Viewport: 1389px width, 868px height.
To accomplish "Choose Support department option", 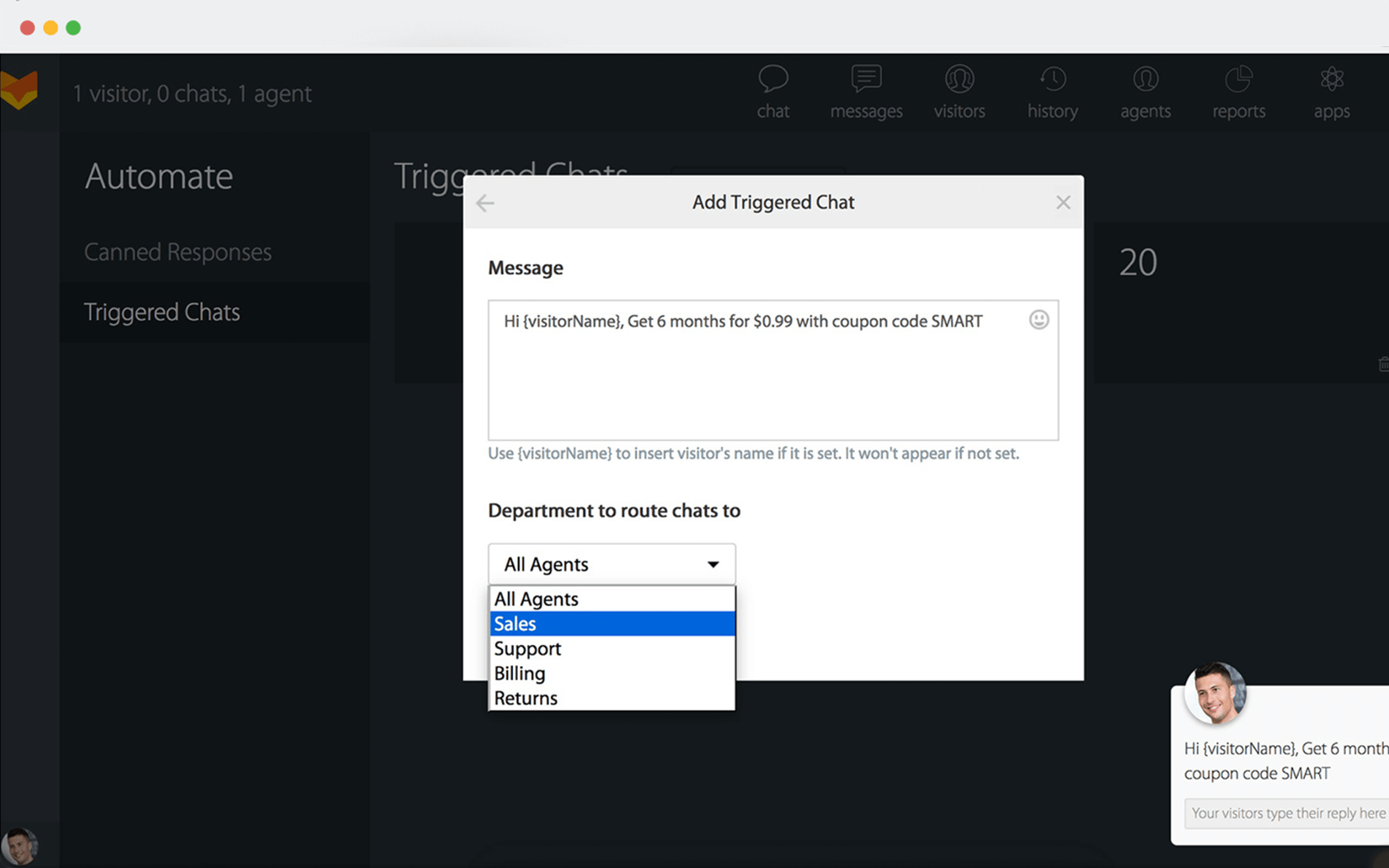I will (x=612, y=648).
